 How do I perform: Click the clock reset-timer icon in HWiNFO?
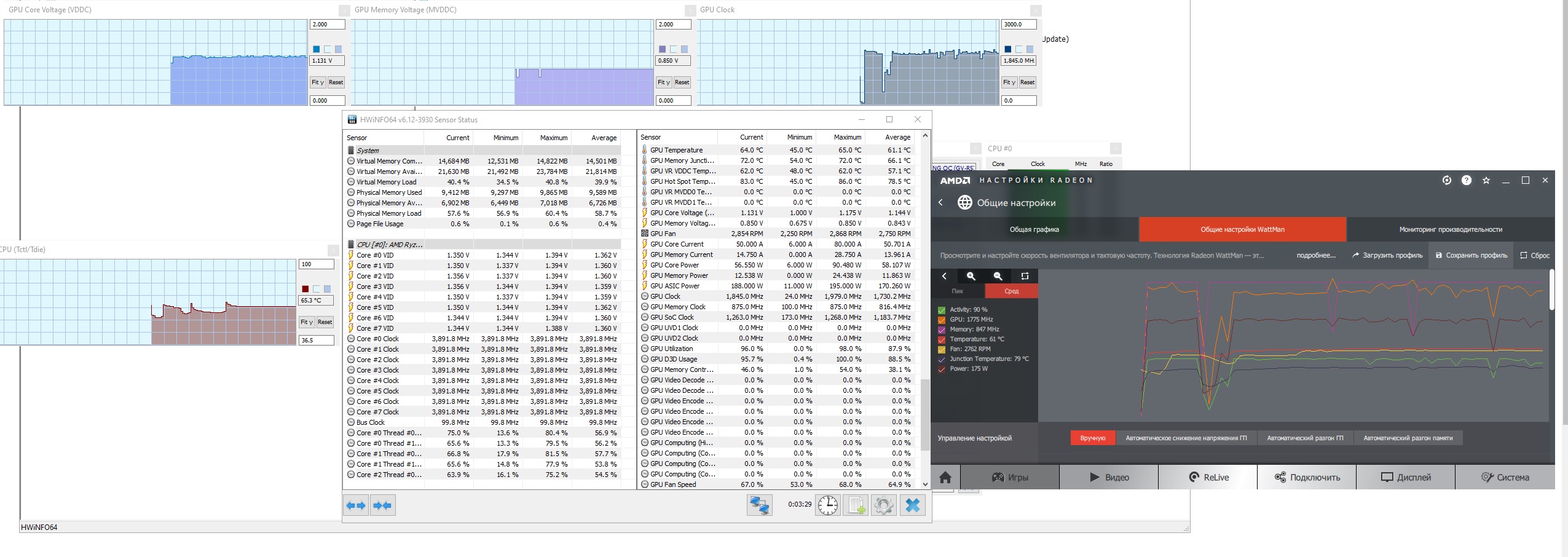tap(828, 505)
